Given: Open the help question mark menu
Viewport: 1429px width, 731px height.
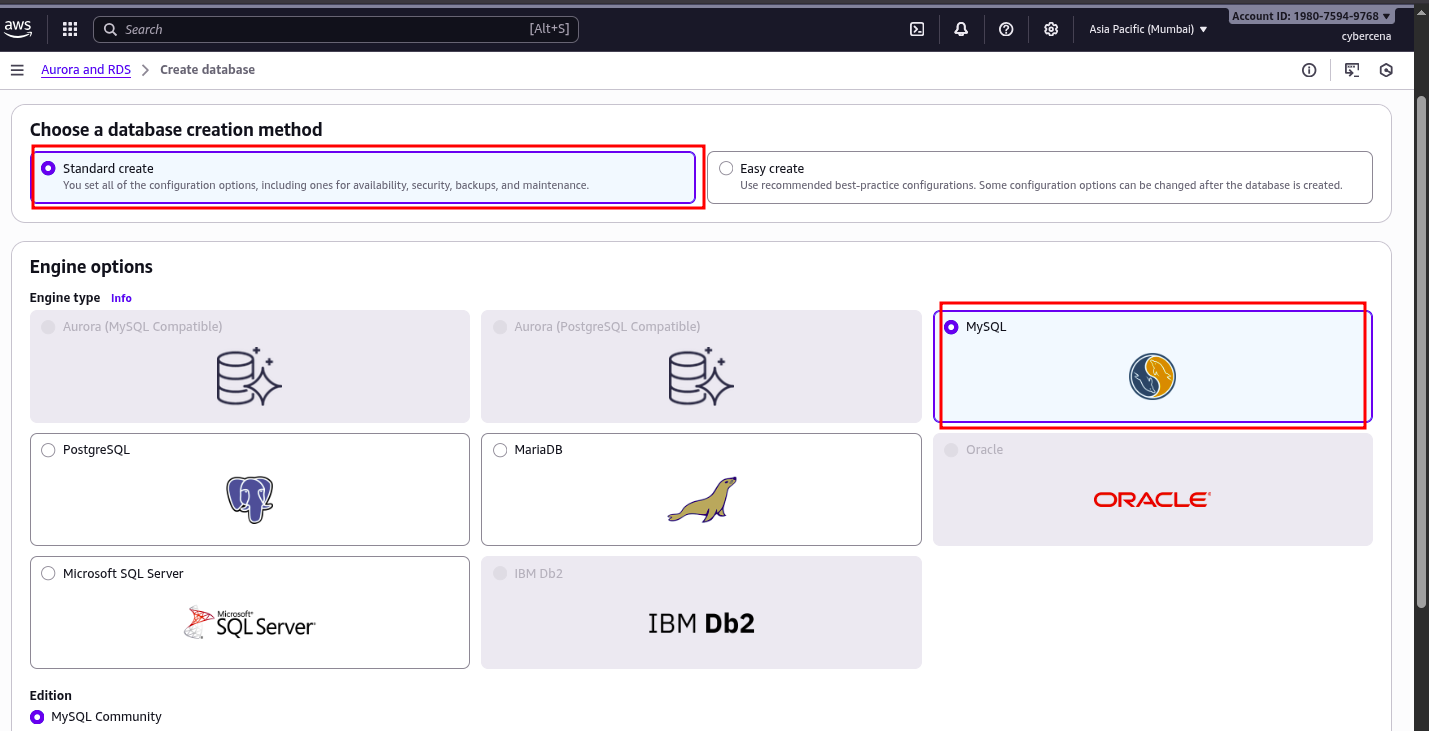Looking at the screenshot, I should (x=1006, y=29).
